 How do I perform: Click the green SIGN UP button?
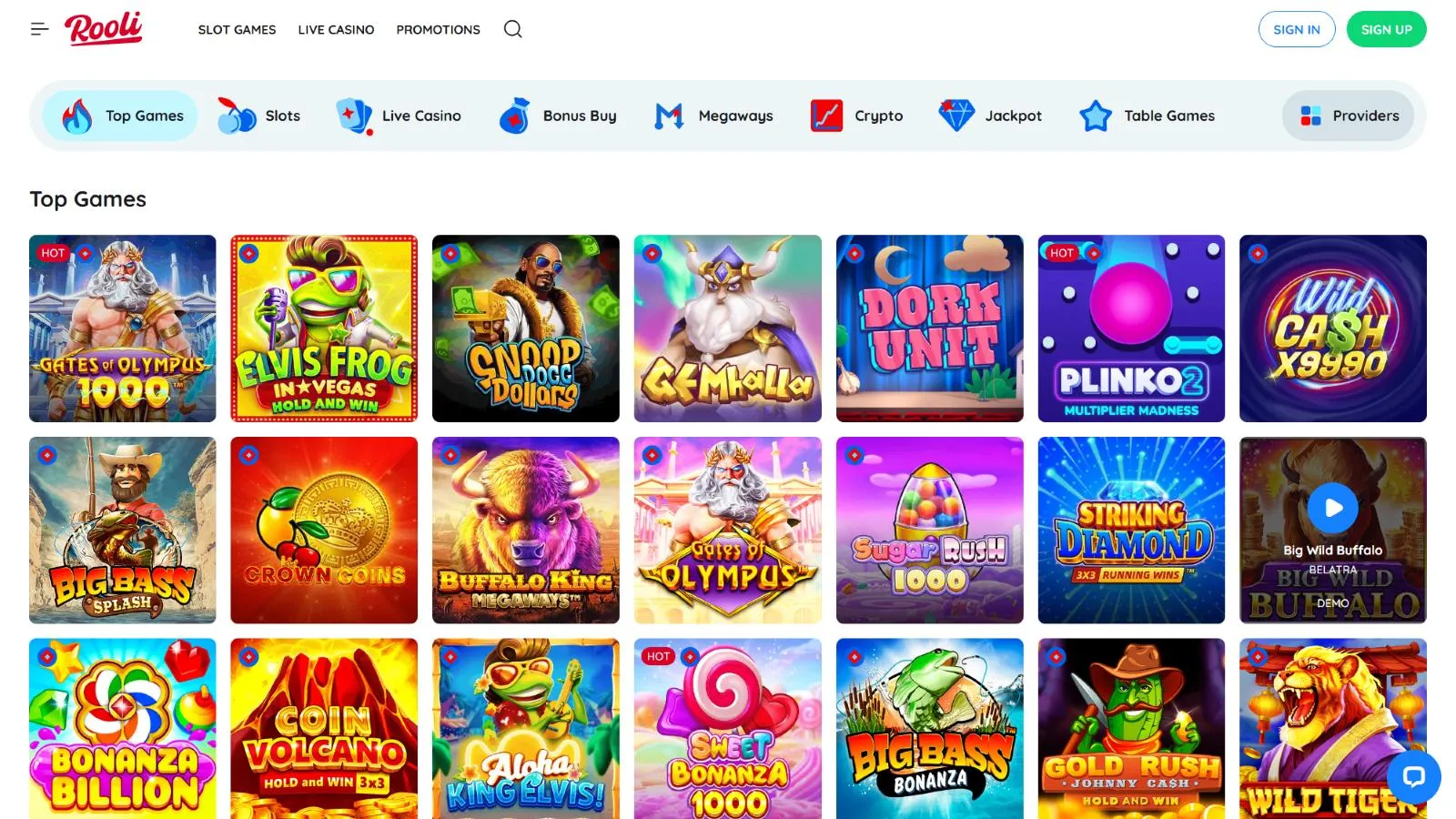click(x=1386, y=29)
